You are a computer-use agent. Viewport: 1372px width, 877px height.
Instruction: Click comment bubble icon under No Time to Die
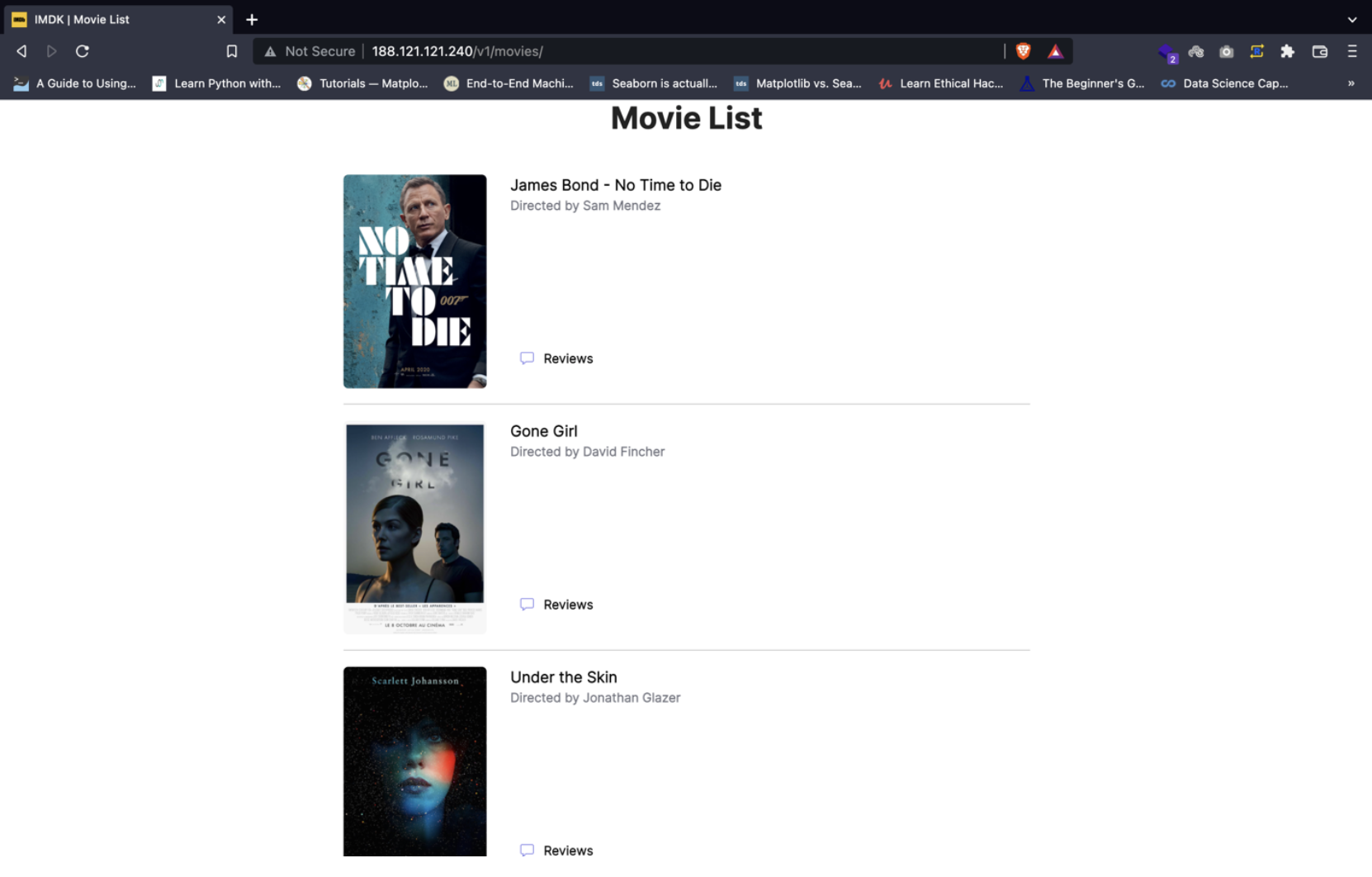(x=527, y=358)
